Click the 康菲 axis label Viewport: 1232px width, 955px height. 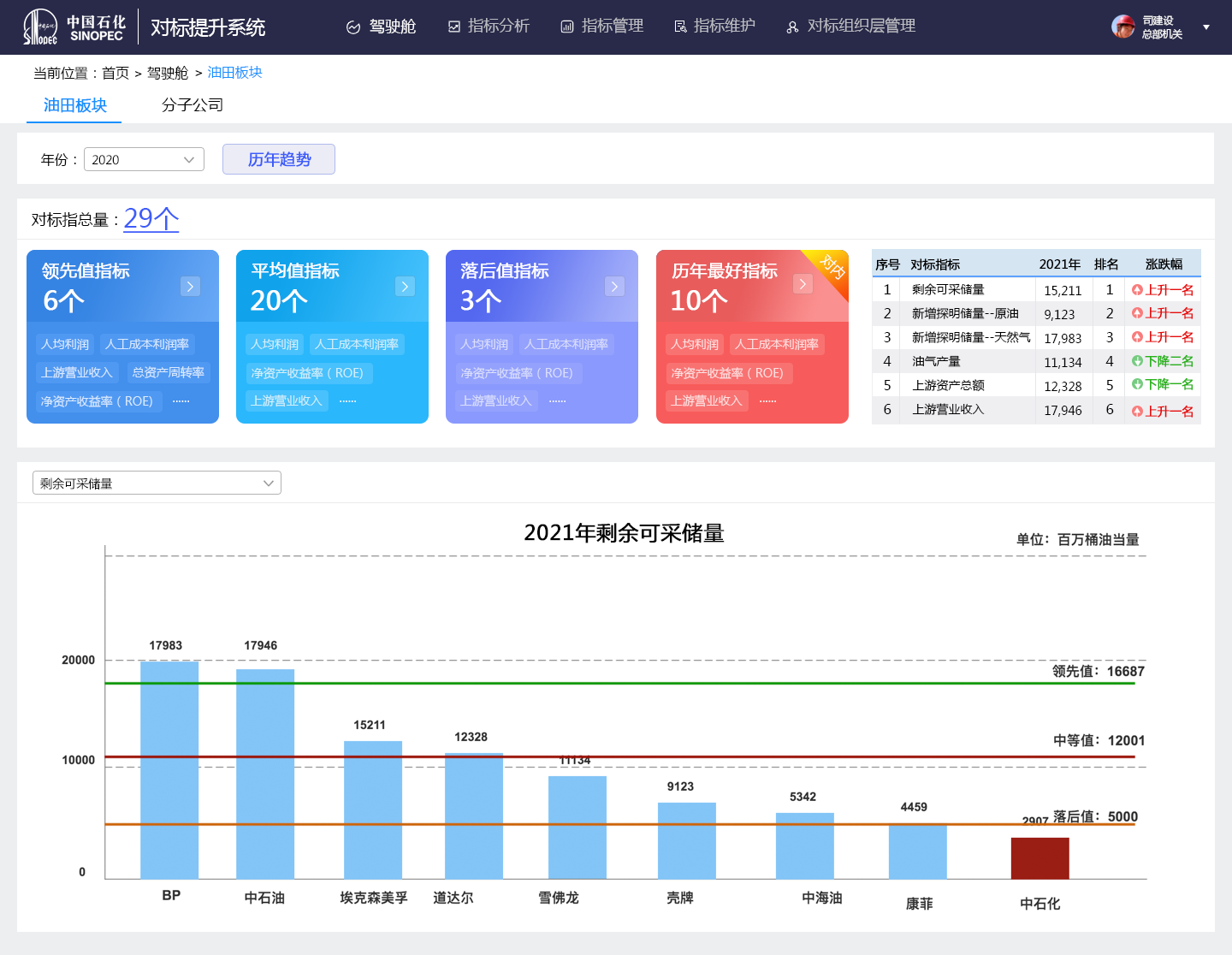tap(920, 904)
